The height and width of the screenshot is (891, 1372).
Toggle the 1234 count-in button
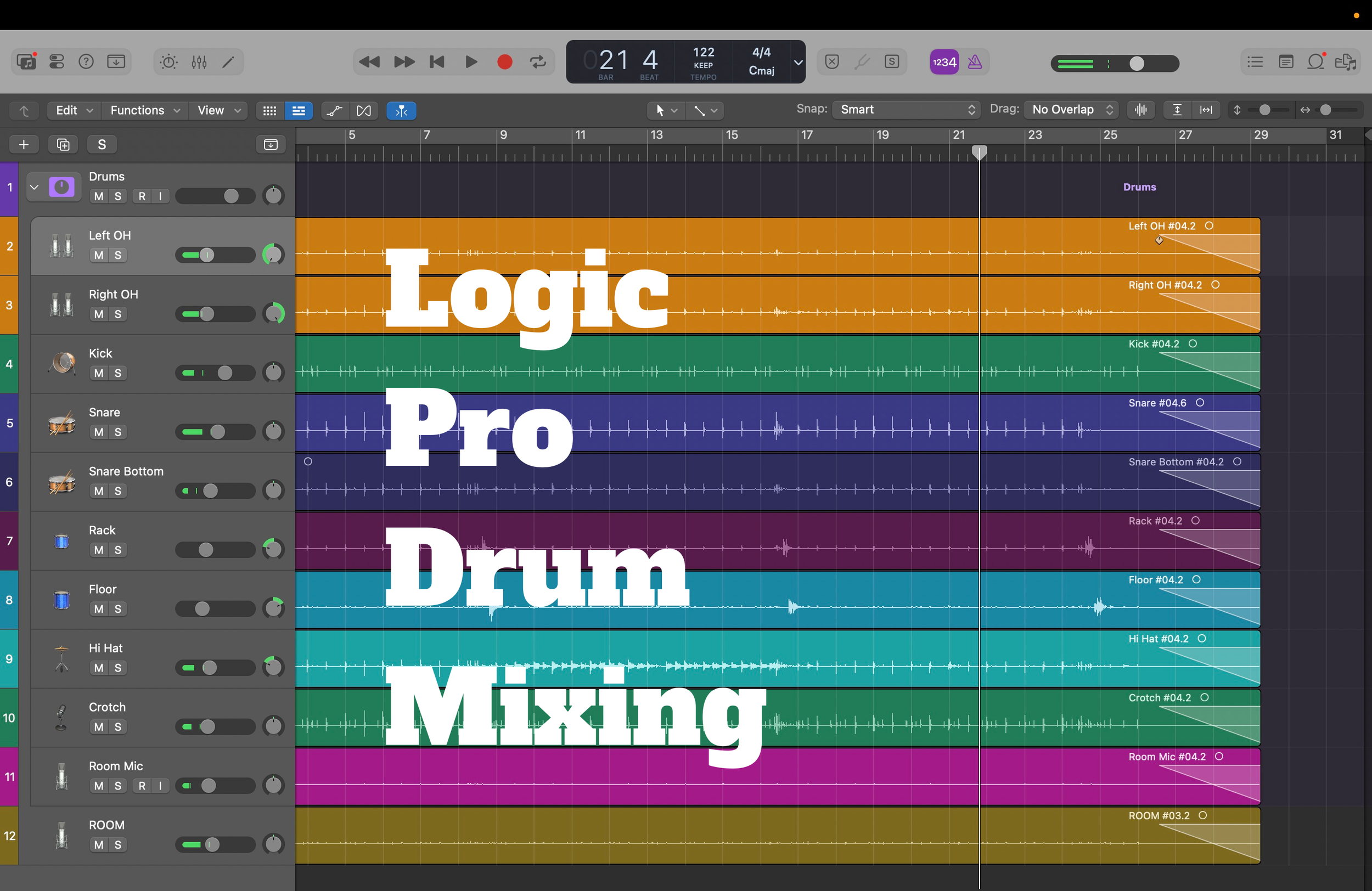(x=944, y=61)
